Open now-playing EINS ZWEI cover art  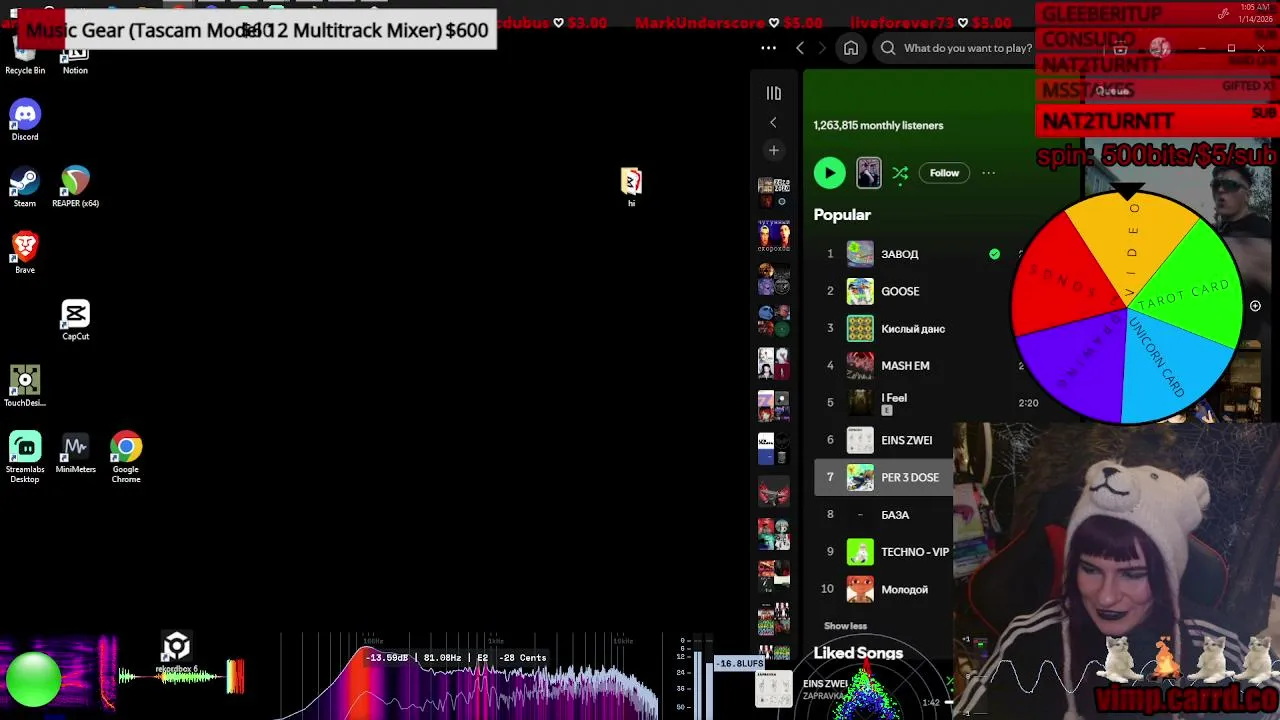click(x=773, y=688)
